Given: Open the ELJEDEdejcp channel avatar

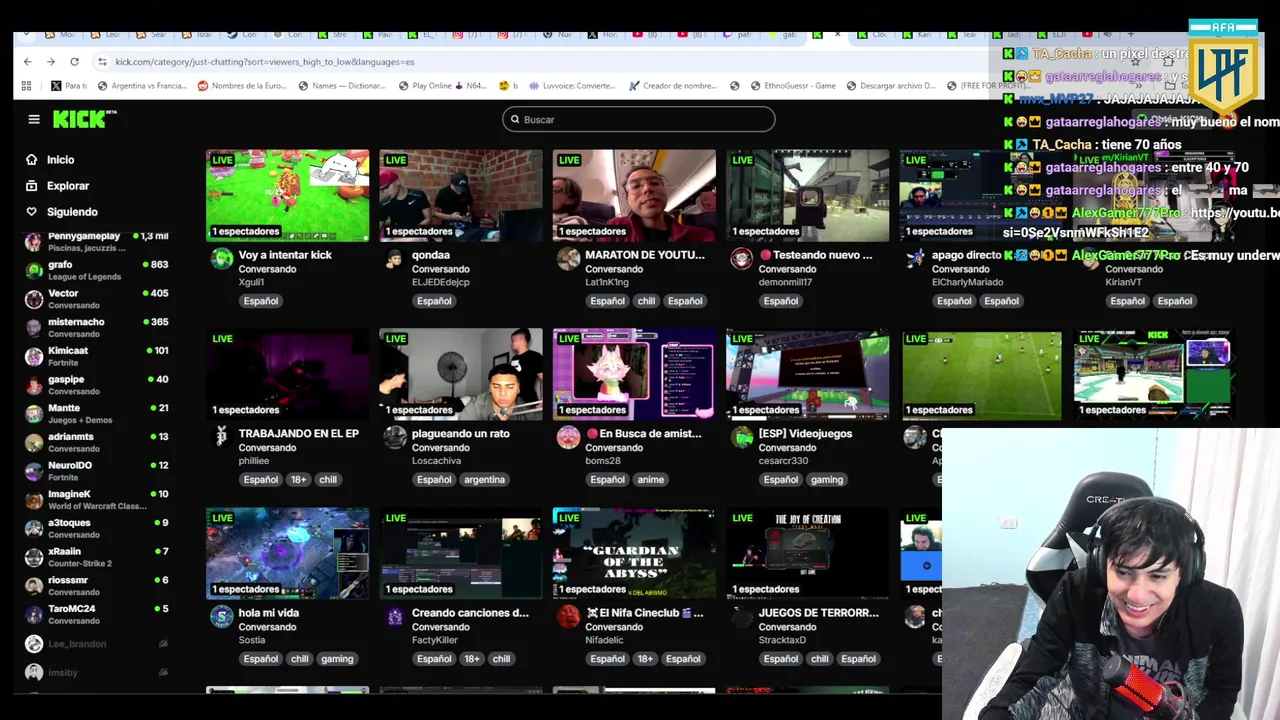Looking at the screenshot, I should click(395, 260).
